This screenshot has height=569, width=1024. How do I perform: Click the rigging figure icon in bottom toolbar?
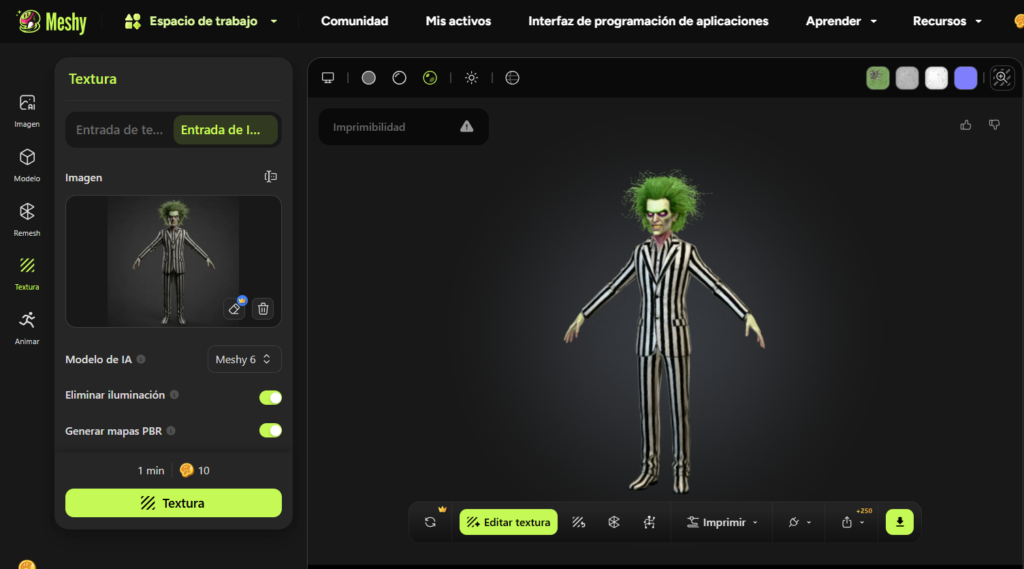click(649, 522)
